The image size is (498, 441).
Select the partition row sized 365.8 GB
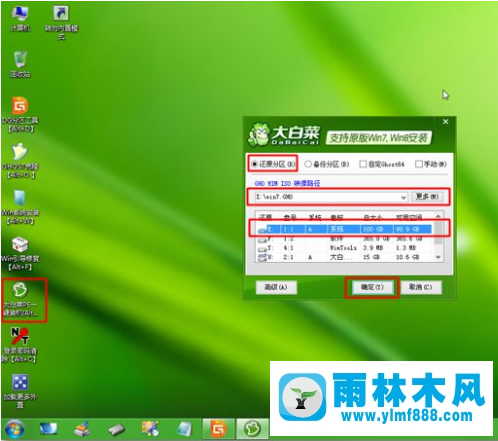[x=345, y=239]
